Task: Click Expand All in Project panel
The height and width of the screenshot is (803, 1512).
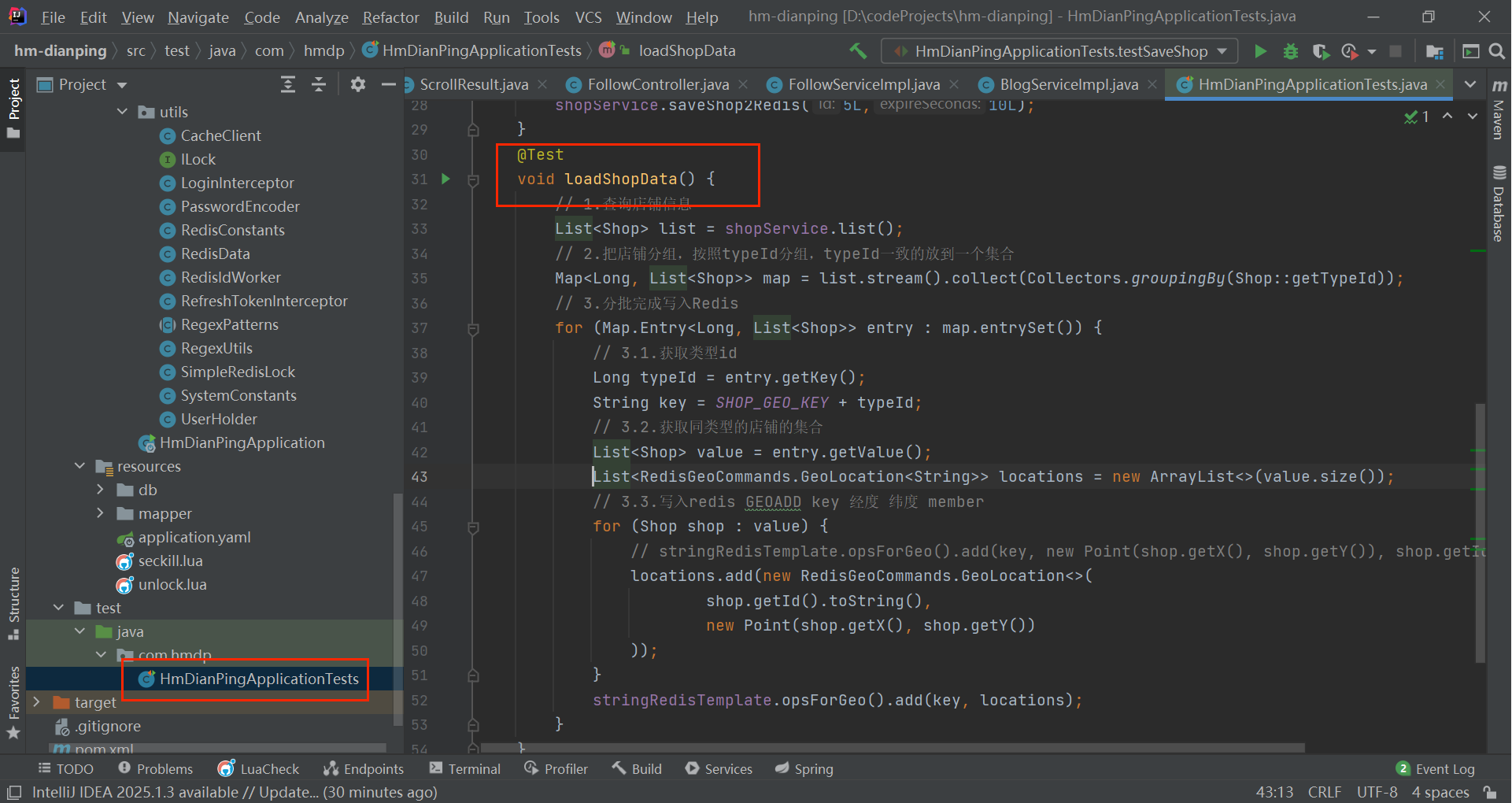Action: click(288, 84)
